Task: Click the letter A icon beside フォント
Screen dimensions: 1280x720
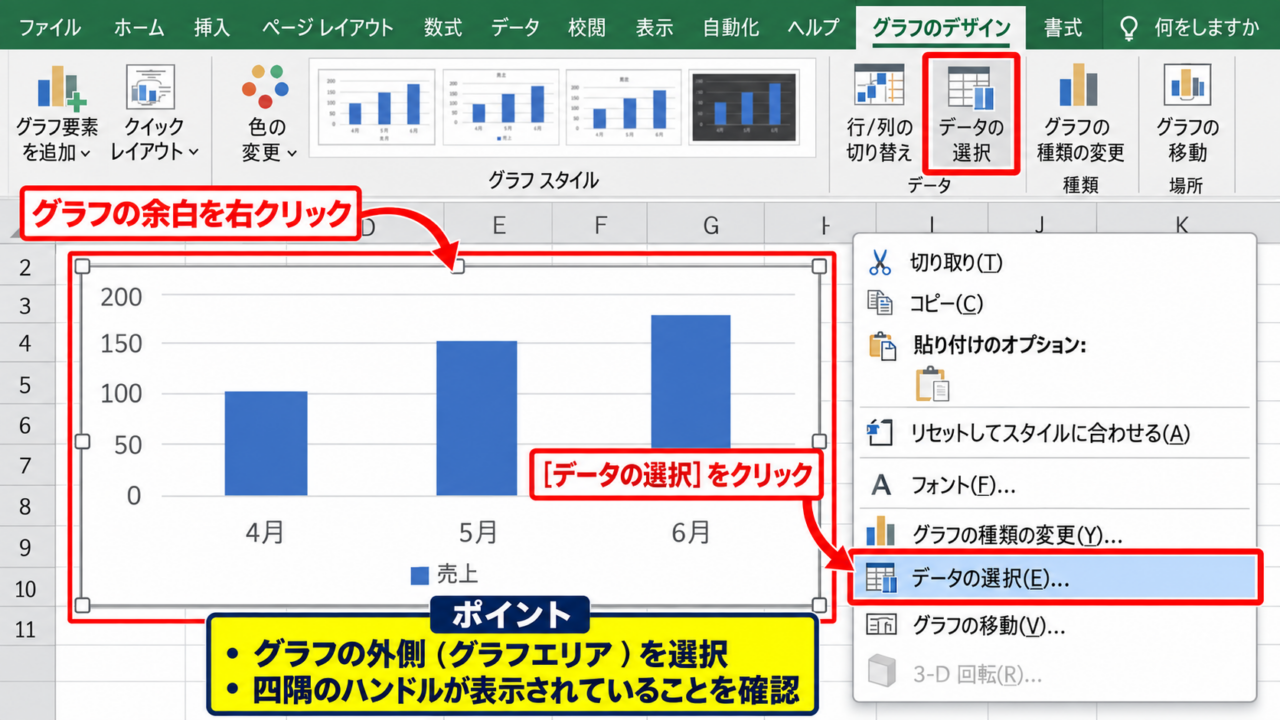Action: [881, 486]
